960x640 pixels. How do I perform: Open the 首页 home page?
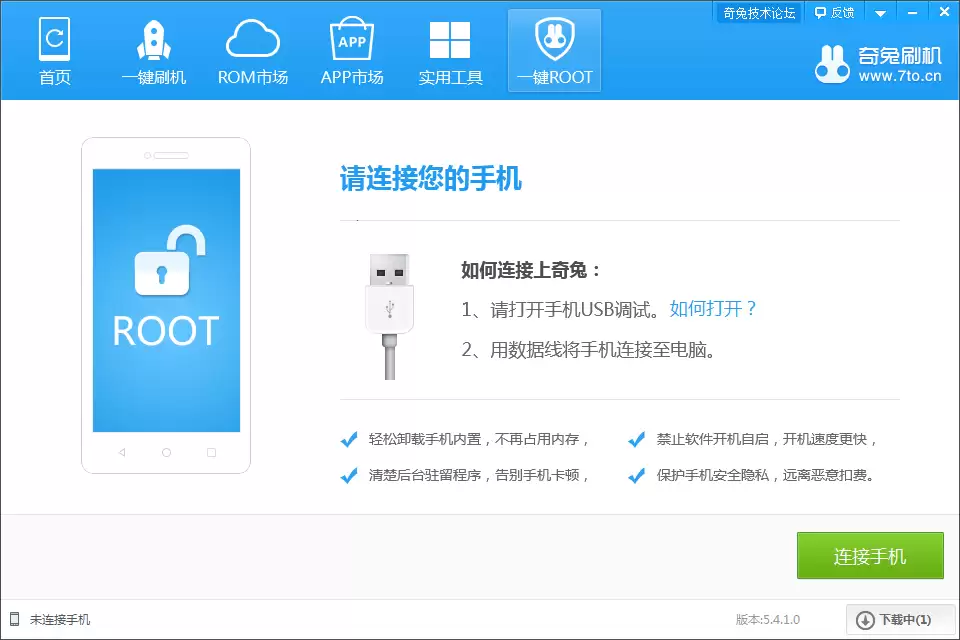55,50
